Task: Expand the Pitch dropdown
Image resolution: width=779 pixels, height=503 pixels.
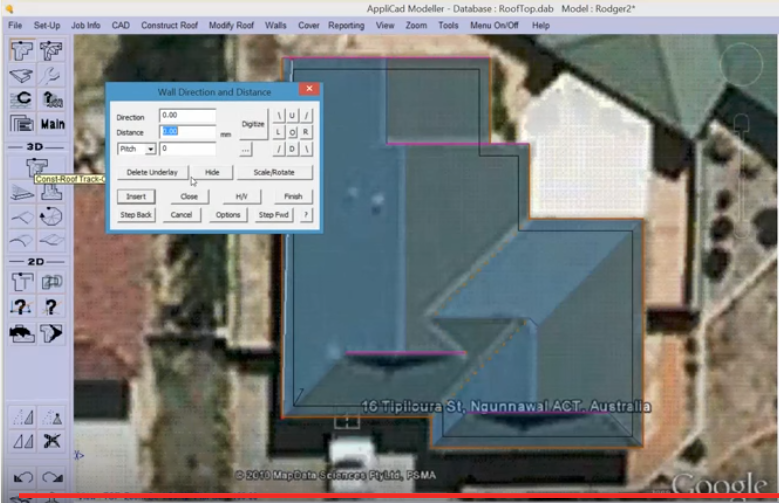Action: [x=151, y=149]
